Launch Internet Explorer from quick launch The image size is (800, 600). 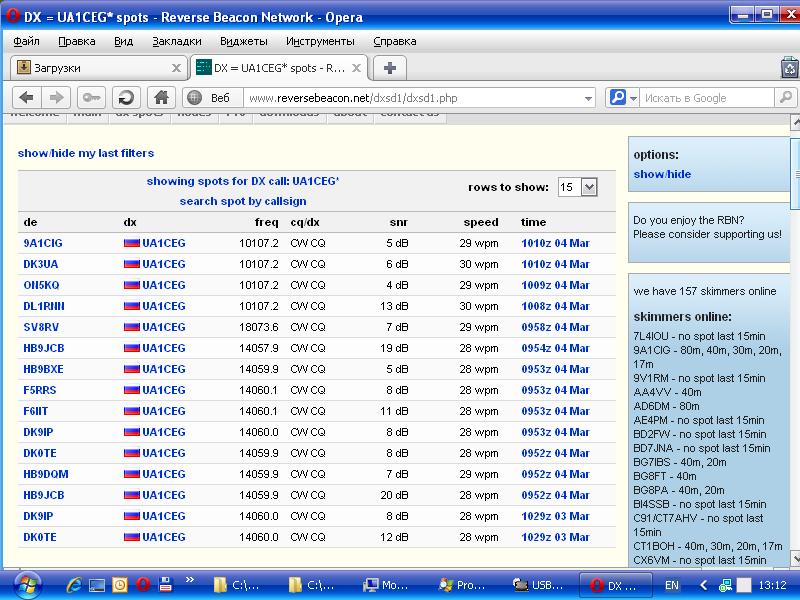coord(73,585)
